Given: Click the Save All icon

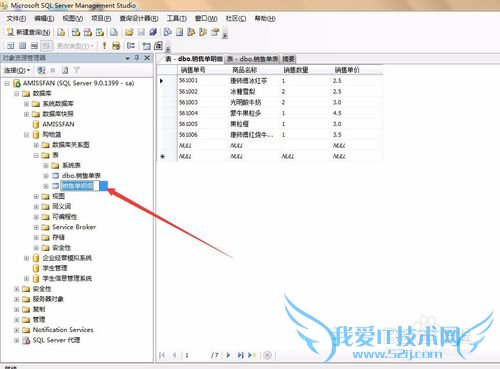Looking at the screenshot, I should (153, 32).
